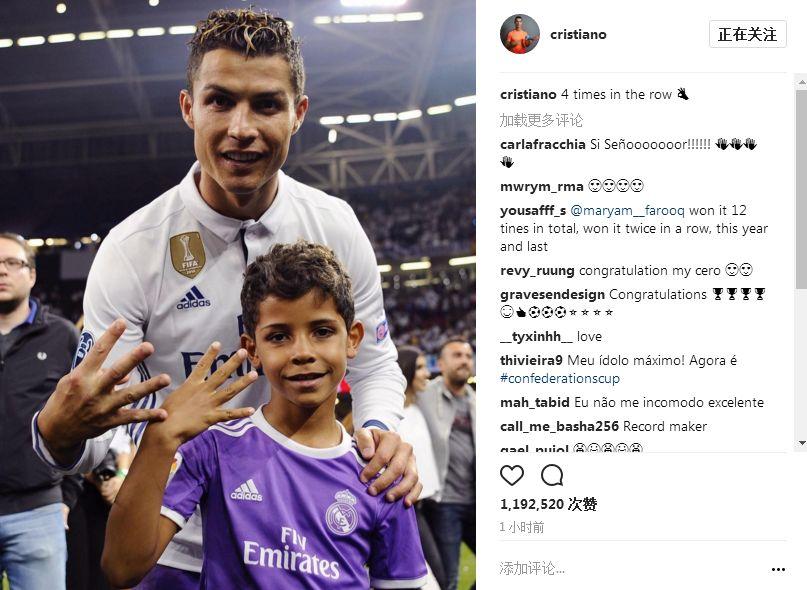Open the posted photo

238,295
